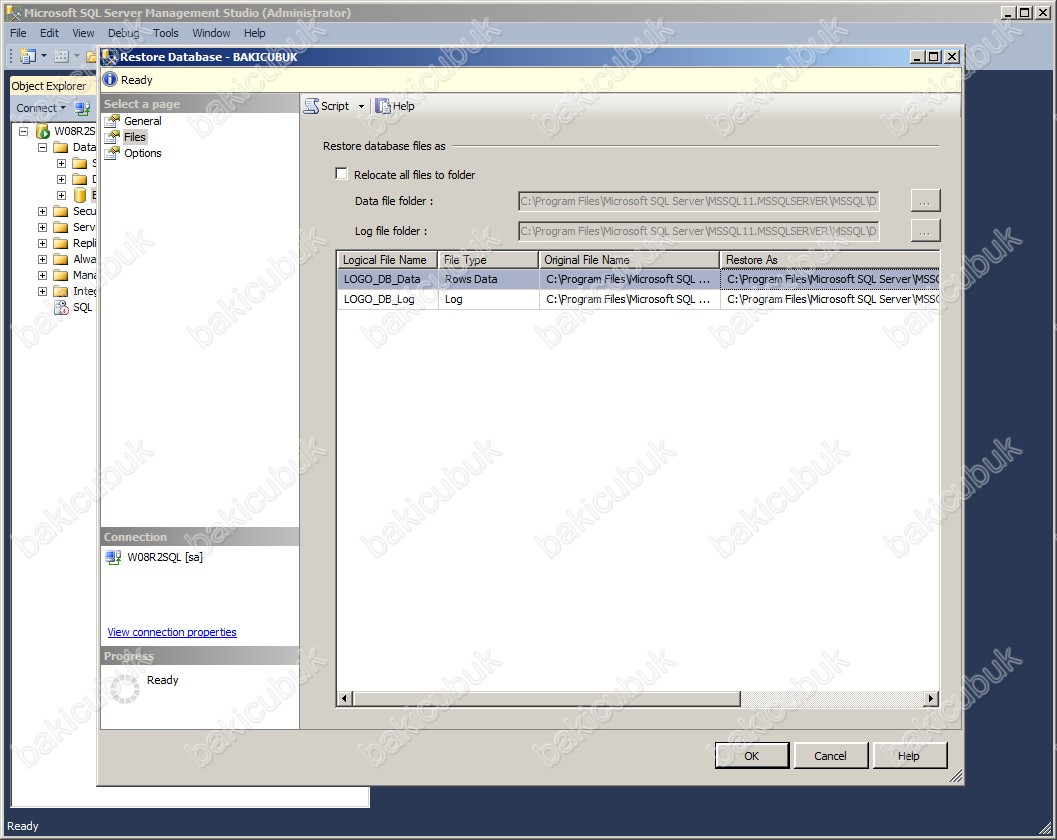The image size is (1057, 840).
Task: Open the Script dropdown arrow
Action: click(361, 107)
